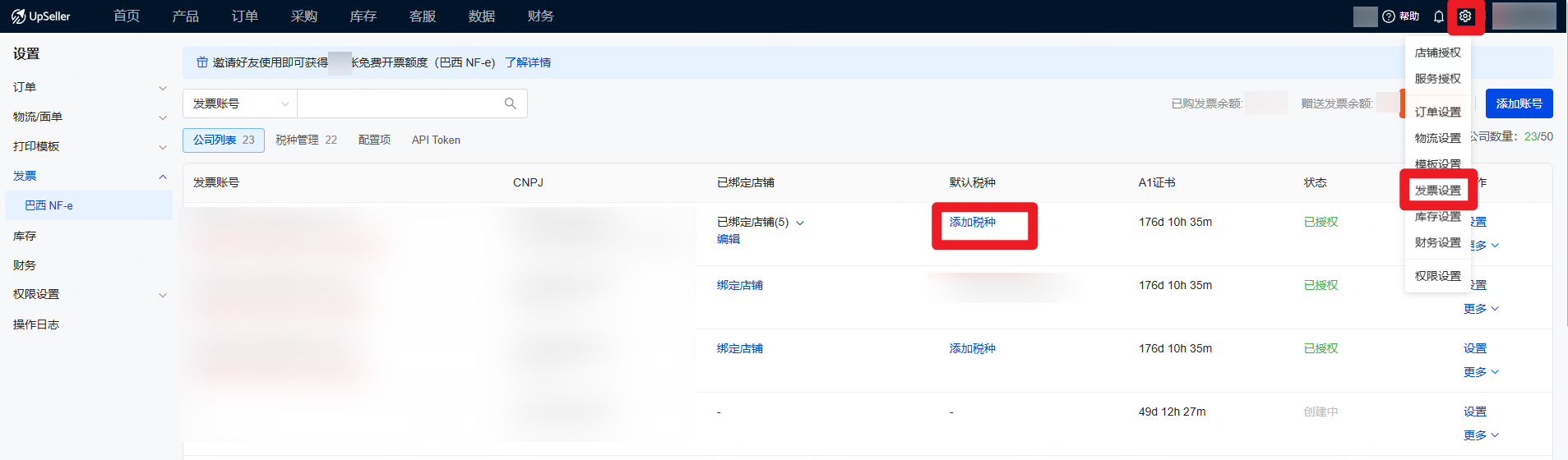This screenshot has width=1568, height=460.
Task: Select 服务授权 in settings menu
Action: pos(1438,79)
